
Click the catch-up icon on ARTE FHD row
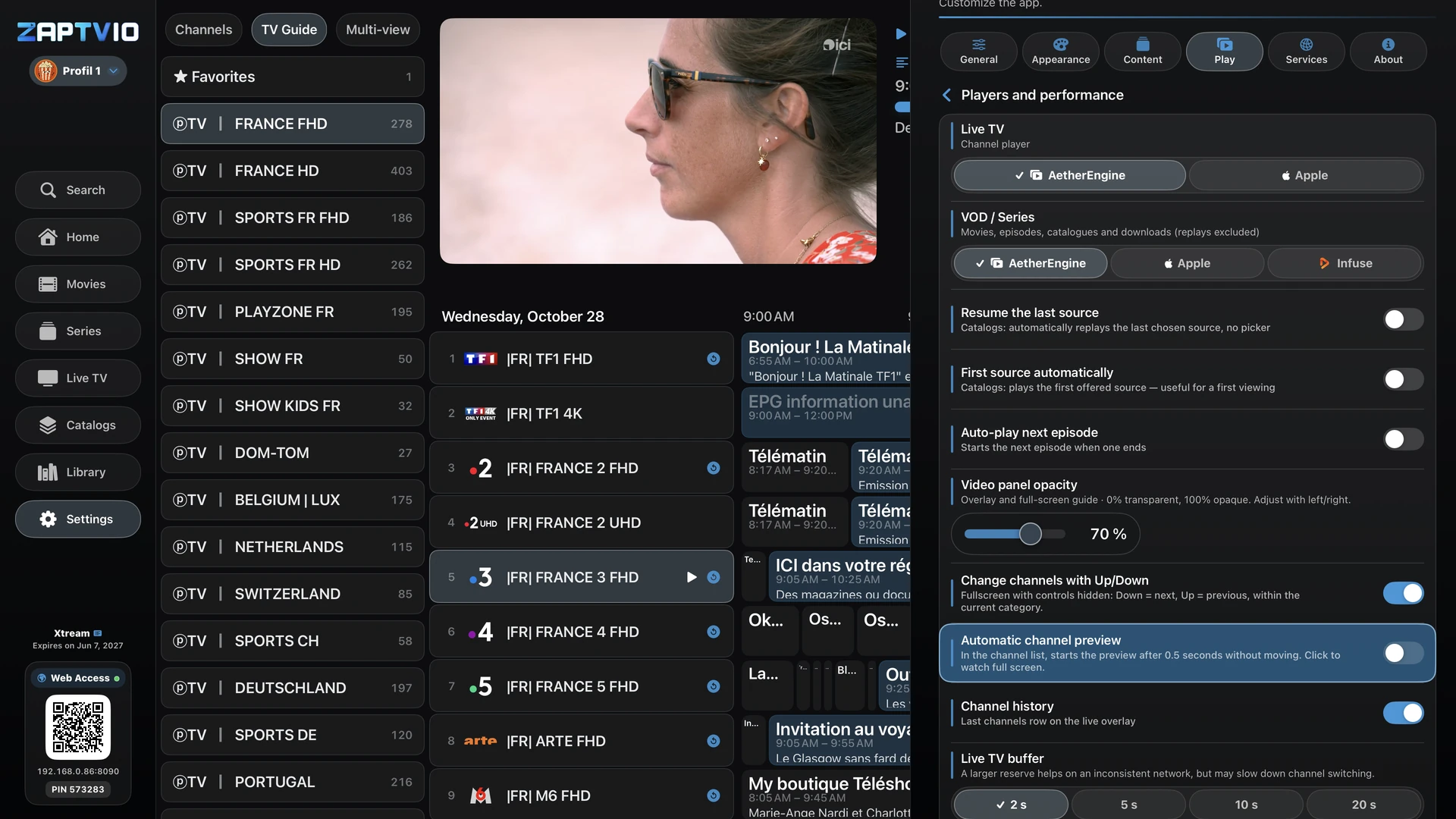pyautogui.click(x=714, y=741)
